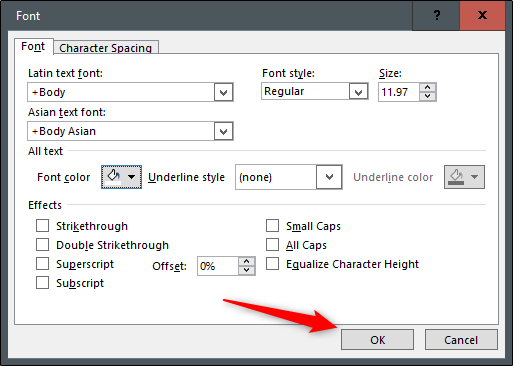
Task: Check the Small Caps option
Action: pyautogui.click(x=272, y=226)
